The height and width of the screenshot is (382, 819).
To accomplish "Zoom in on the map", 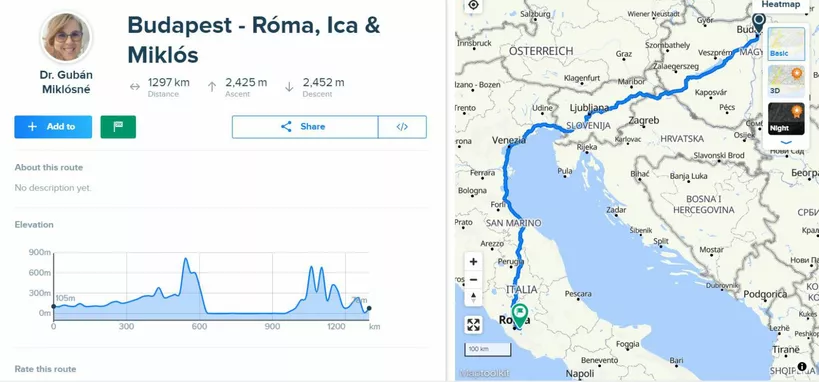I will [x=473, y=262].
